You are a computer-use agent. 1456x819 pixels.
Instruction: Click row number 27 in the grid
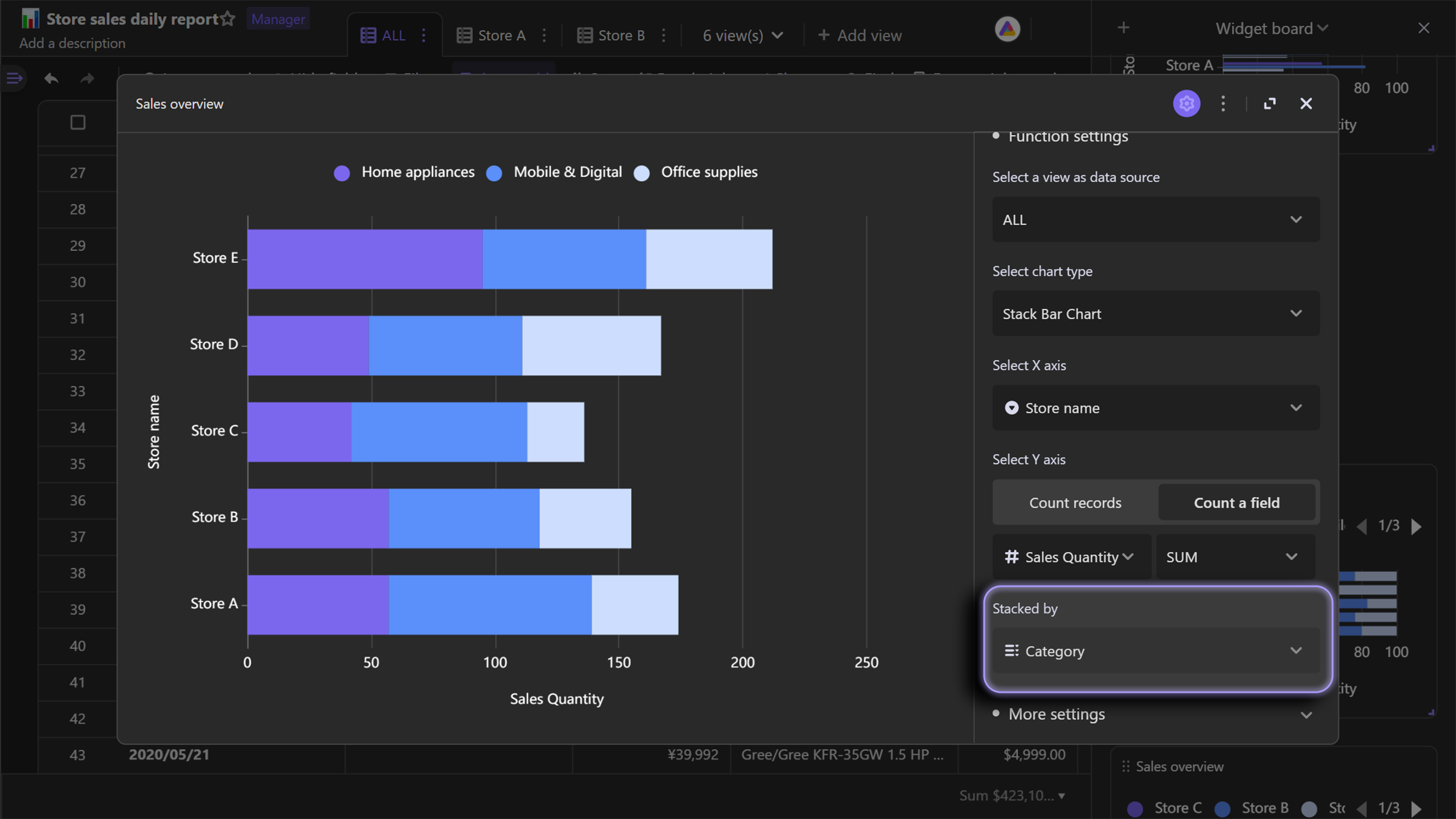(77, 173)
